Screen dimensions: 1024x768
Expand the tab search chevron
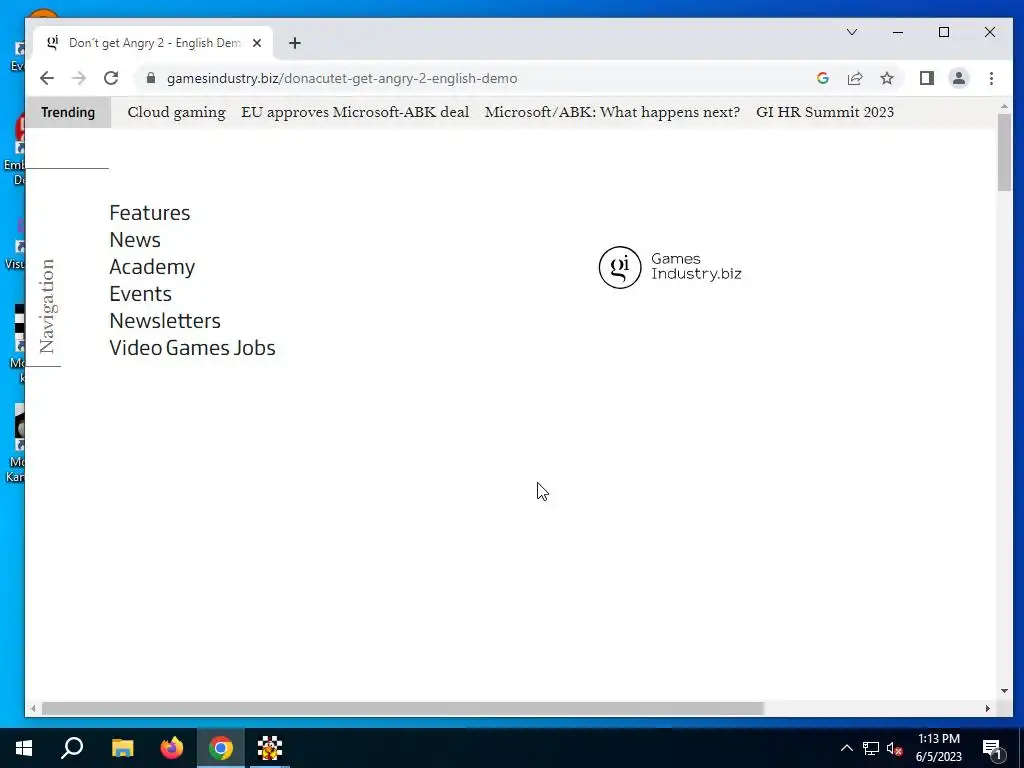(852, 32)
